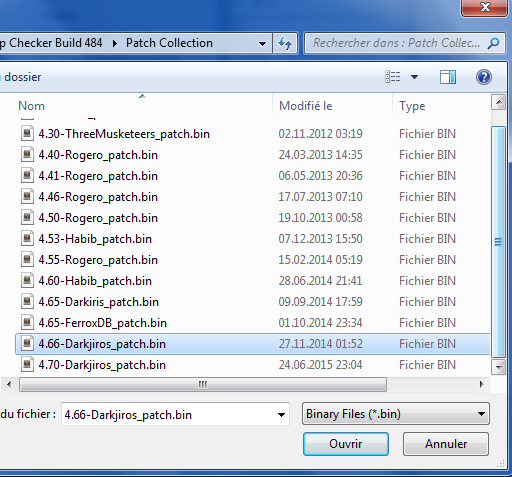The height and width of the screenshot is (477, 512).
Task: Click the view mode icon
Action: point(393,77)
